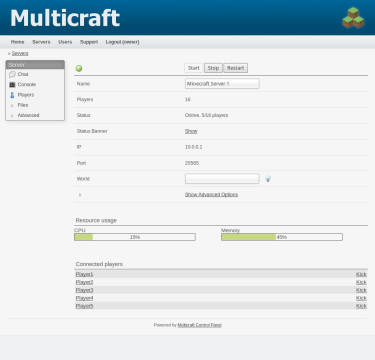Open the Support menu item
Image resolution: width=375 pixels, height=360 pixels.
click(89, 42)
